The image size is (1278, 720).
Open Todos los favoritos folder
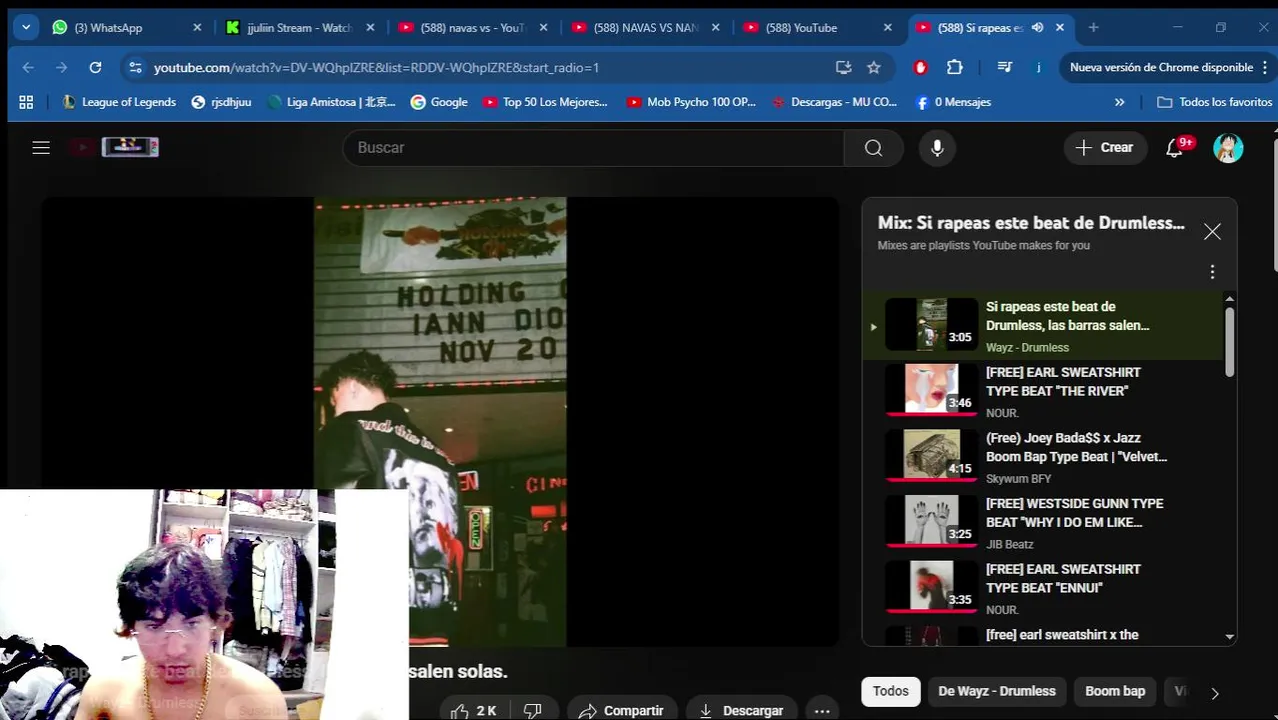pos(1214,102)
